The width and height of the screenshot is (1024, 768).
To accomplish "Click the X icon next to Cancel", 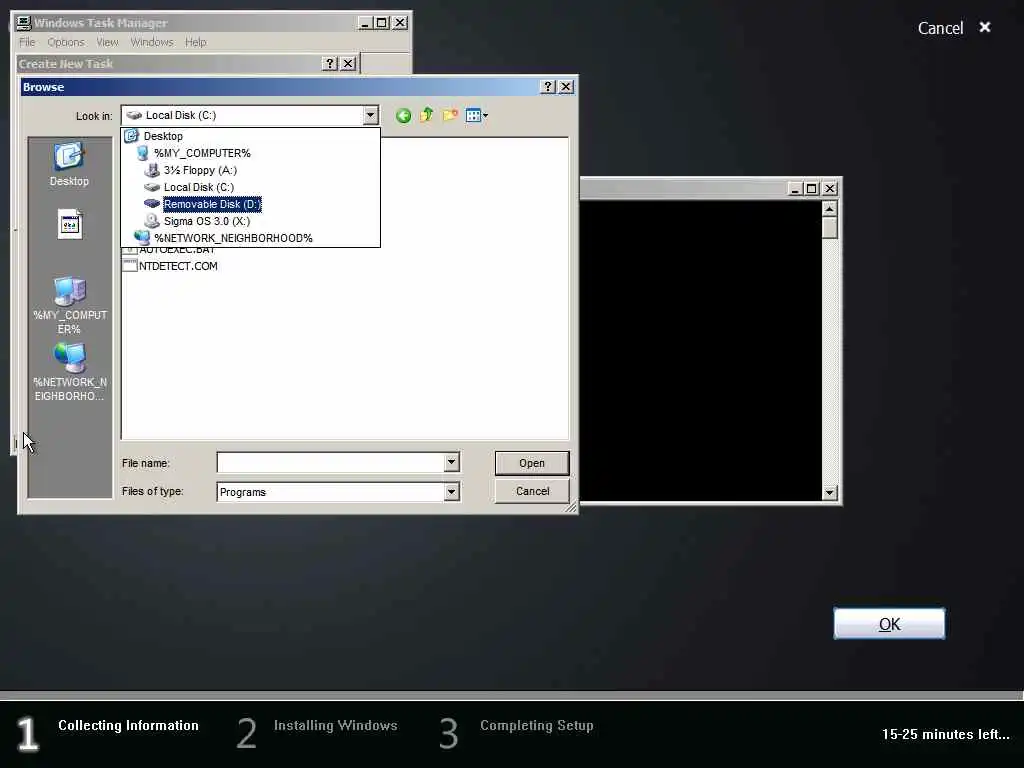I will click(985, 27).
